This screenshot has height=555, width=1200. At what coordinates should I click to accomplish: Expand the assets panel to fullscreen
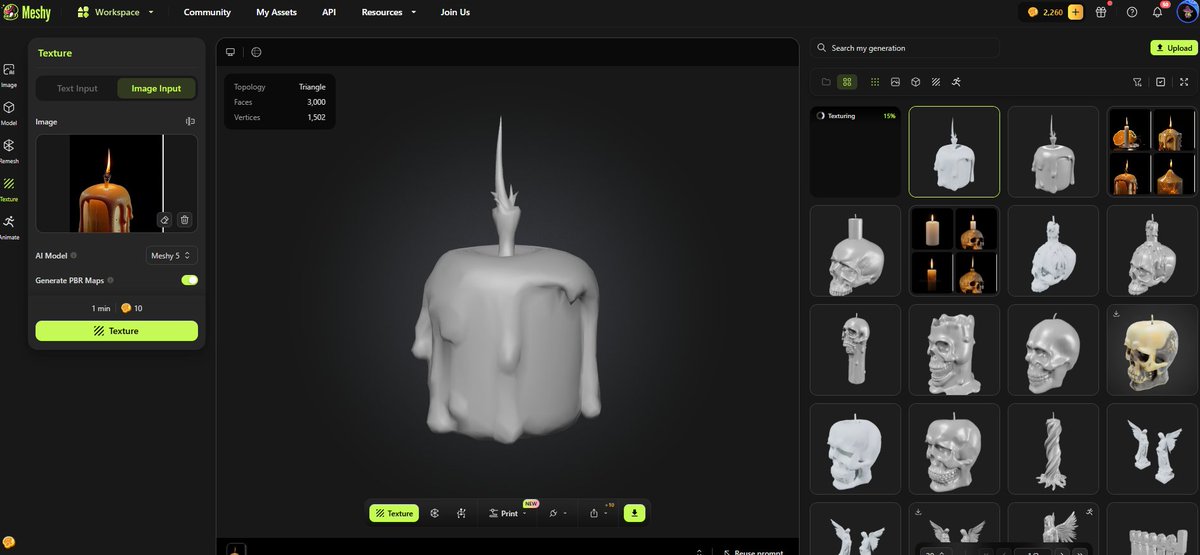(1184, 82)
